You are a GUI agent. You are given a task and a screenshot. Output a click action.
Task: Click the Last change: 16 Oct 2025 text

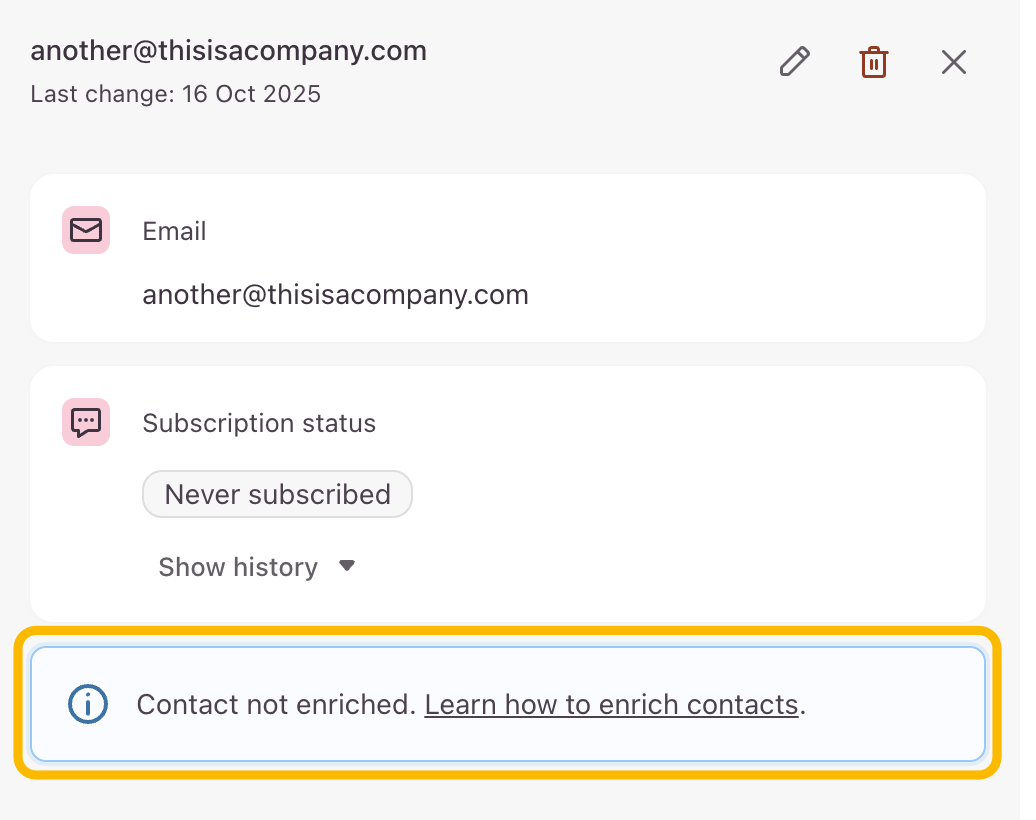[176, 95]
